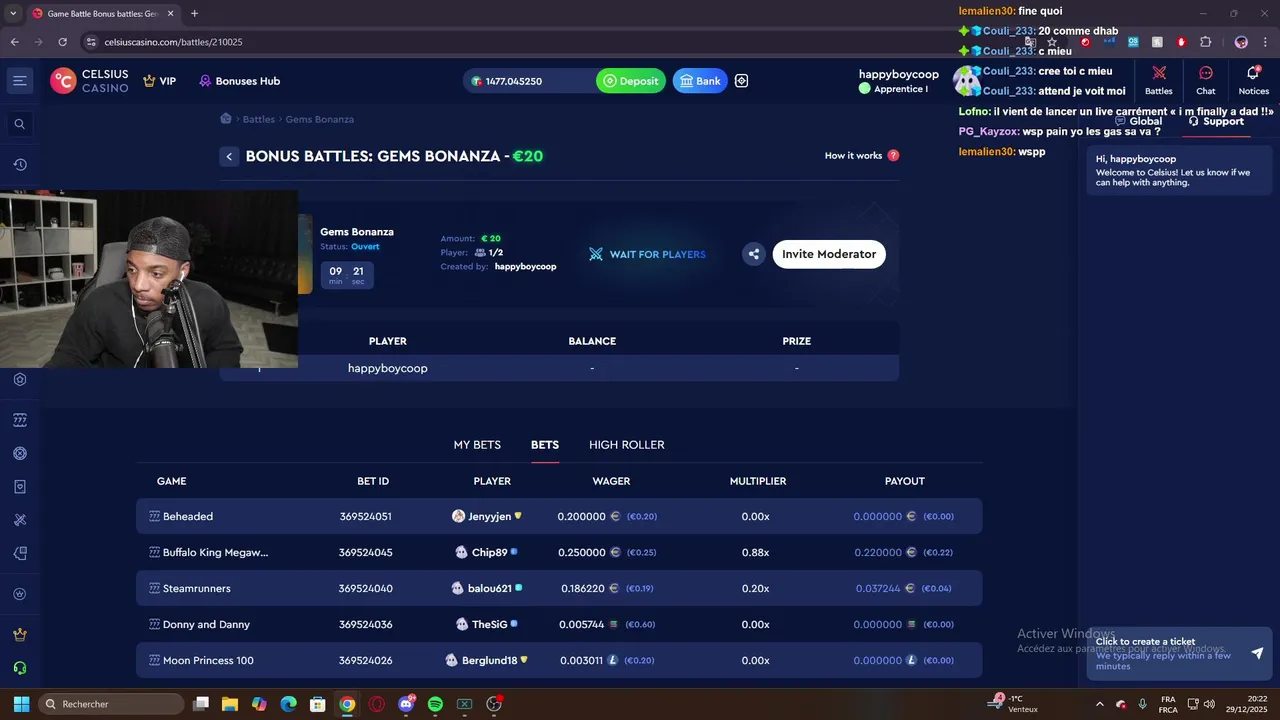Go to Battles breadcrumb
The height and width of the screenshot is (720, 1280).
coord(259,119)
